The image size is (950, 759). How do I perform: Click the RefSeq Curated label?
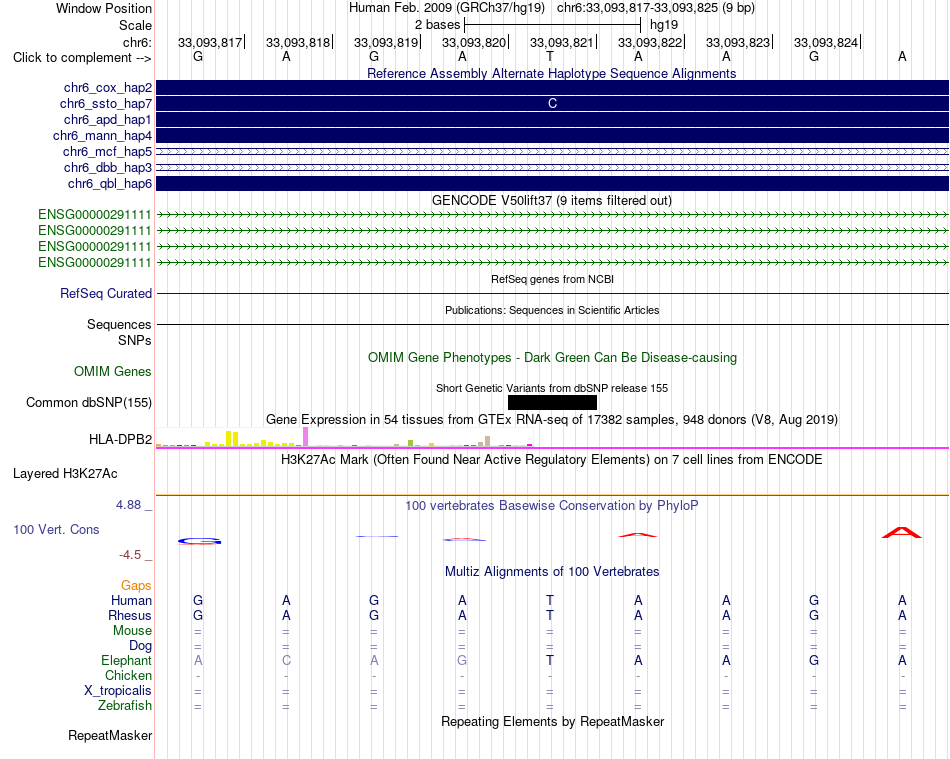106,294
